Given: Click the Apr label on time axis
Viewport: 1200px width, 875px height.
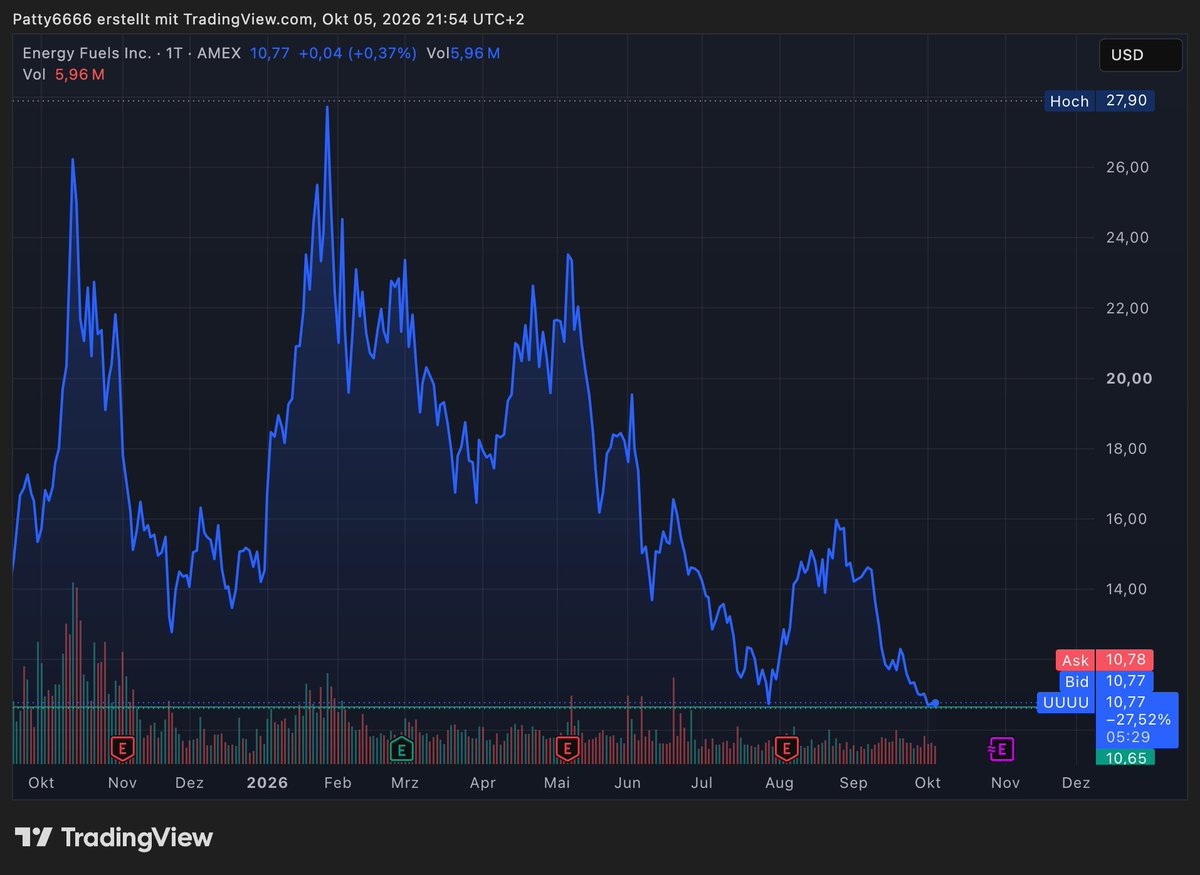Looking at the screenshot, I should pyautogui.click(x=483, y=783).
